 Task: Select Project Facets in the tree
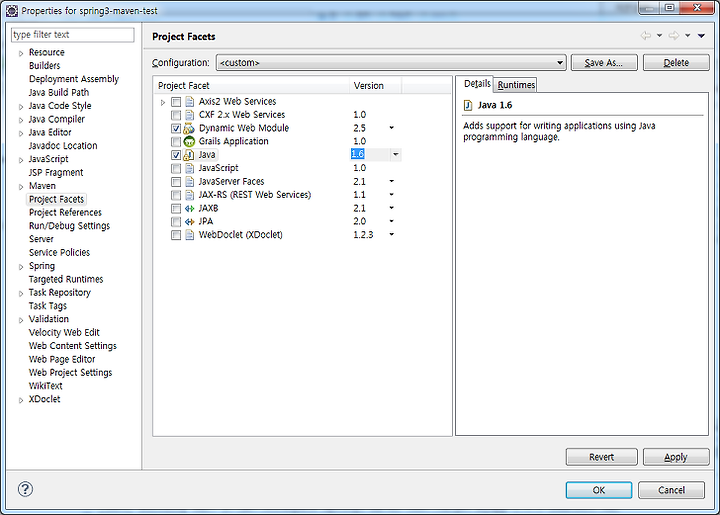[x=56, y=199]
